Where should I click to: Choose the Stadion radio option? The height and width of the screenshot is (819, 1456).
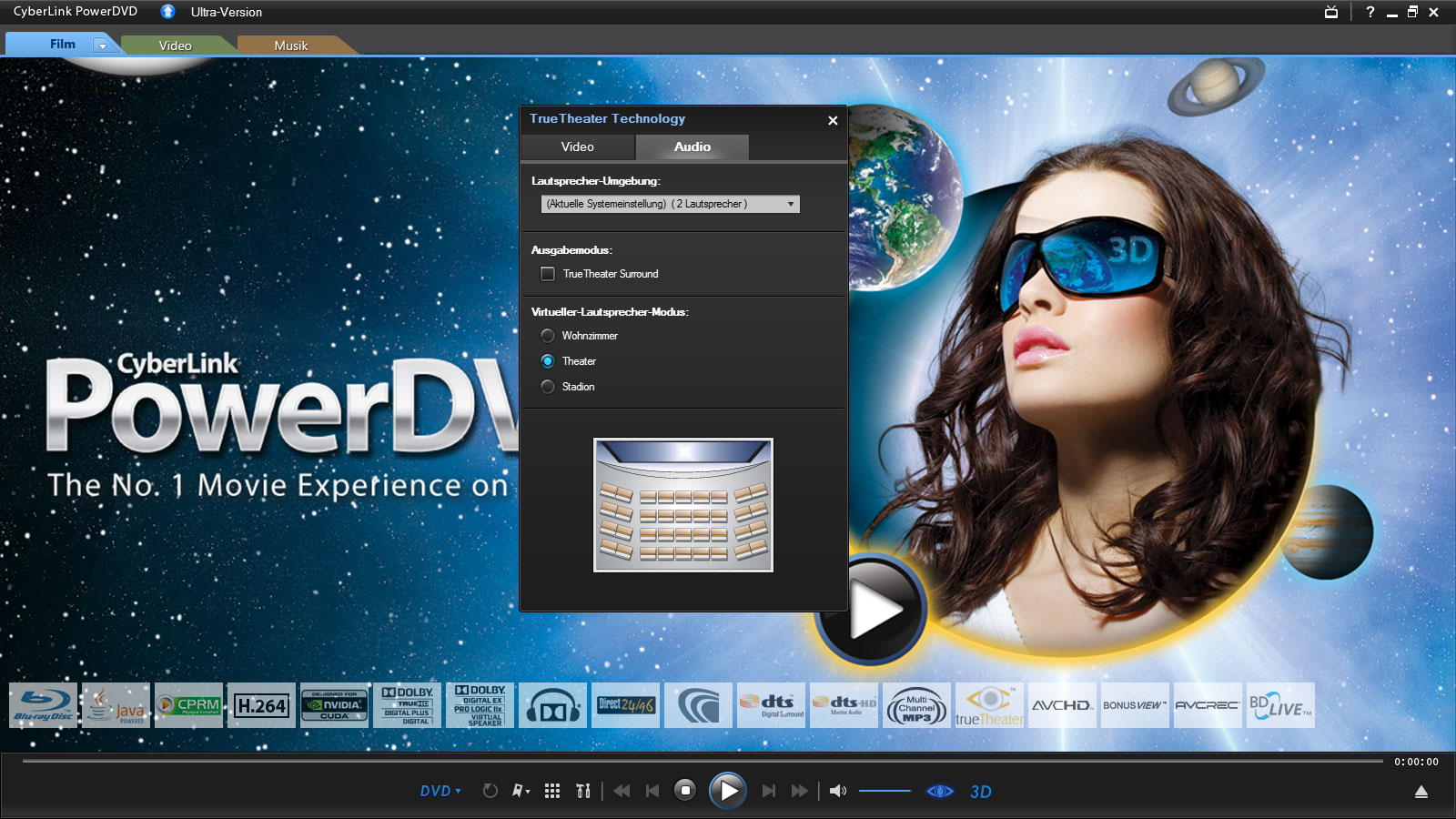[x=548, y=387]
